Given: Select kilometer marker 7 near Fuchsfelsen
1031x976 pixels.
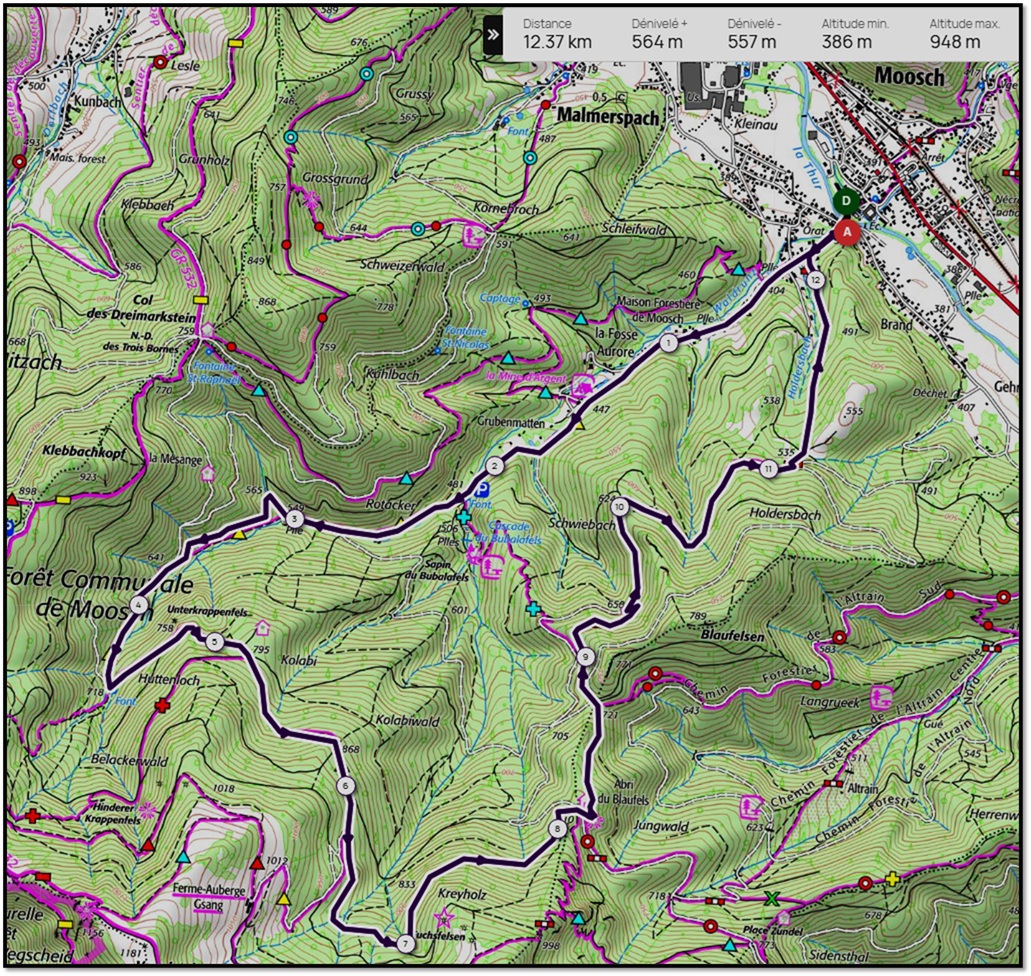Looking at the screenshot, I should (405, 943).
